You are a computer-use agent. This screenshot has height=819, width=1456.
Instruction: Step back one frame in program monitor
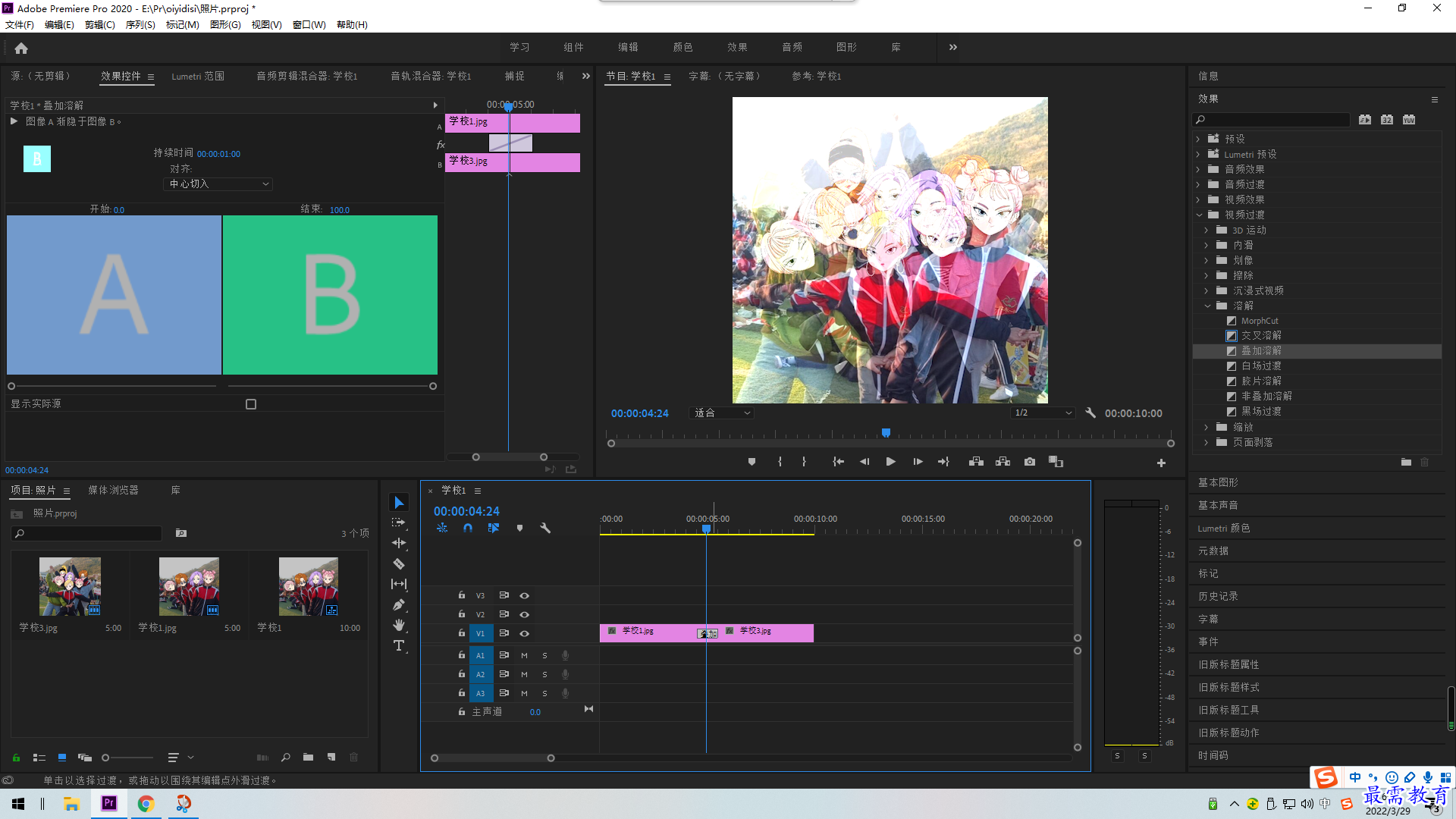point(864,462)
